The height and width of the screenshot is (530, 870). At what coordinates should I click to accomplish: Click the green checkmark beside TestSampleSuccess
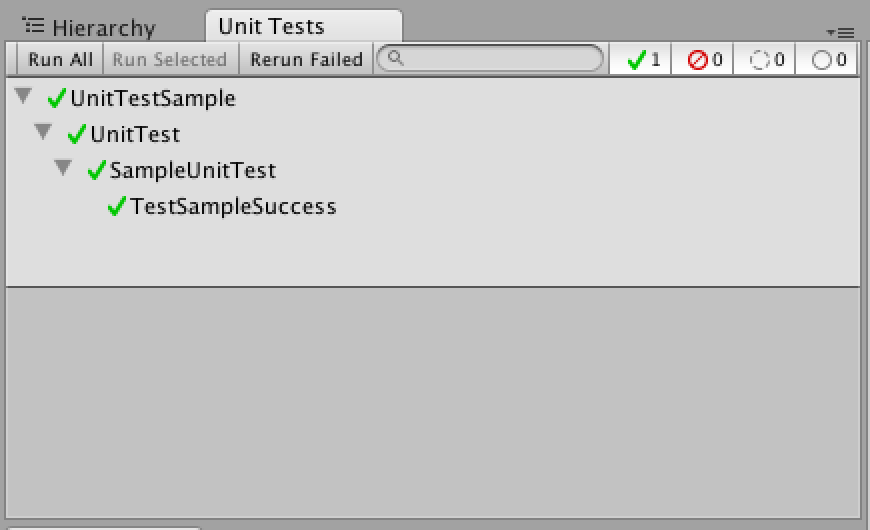click(117, 206)
